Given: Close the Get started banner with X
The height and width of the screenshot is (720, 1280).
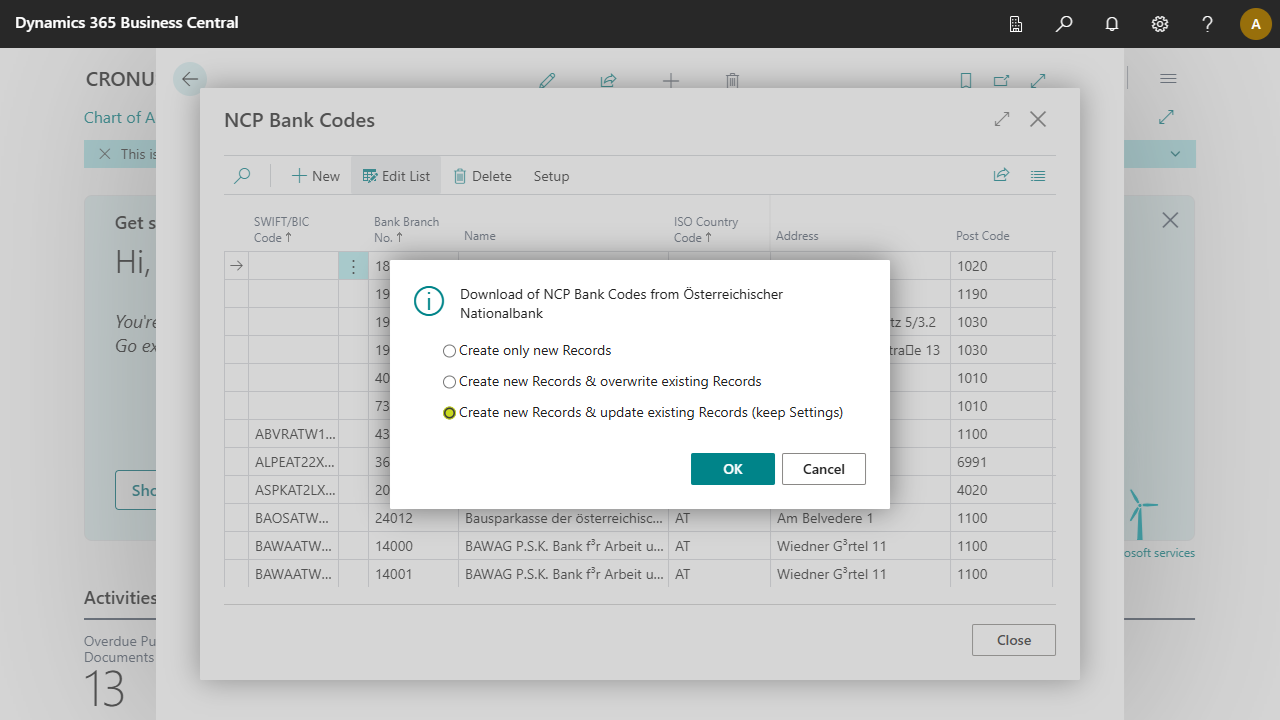Looking at the screenshot, I should [1170, 220].
